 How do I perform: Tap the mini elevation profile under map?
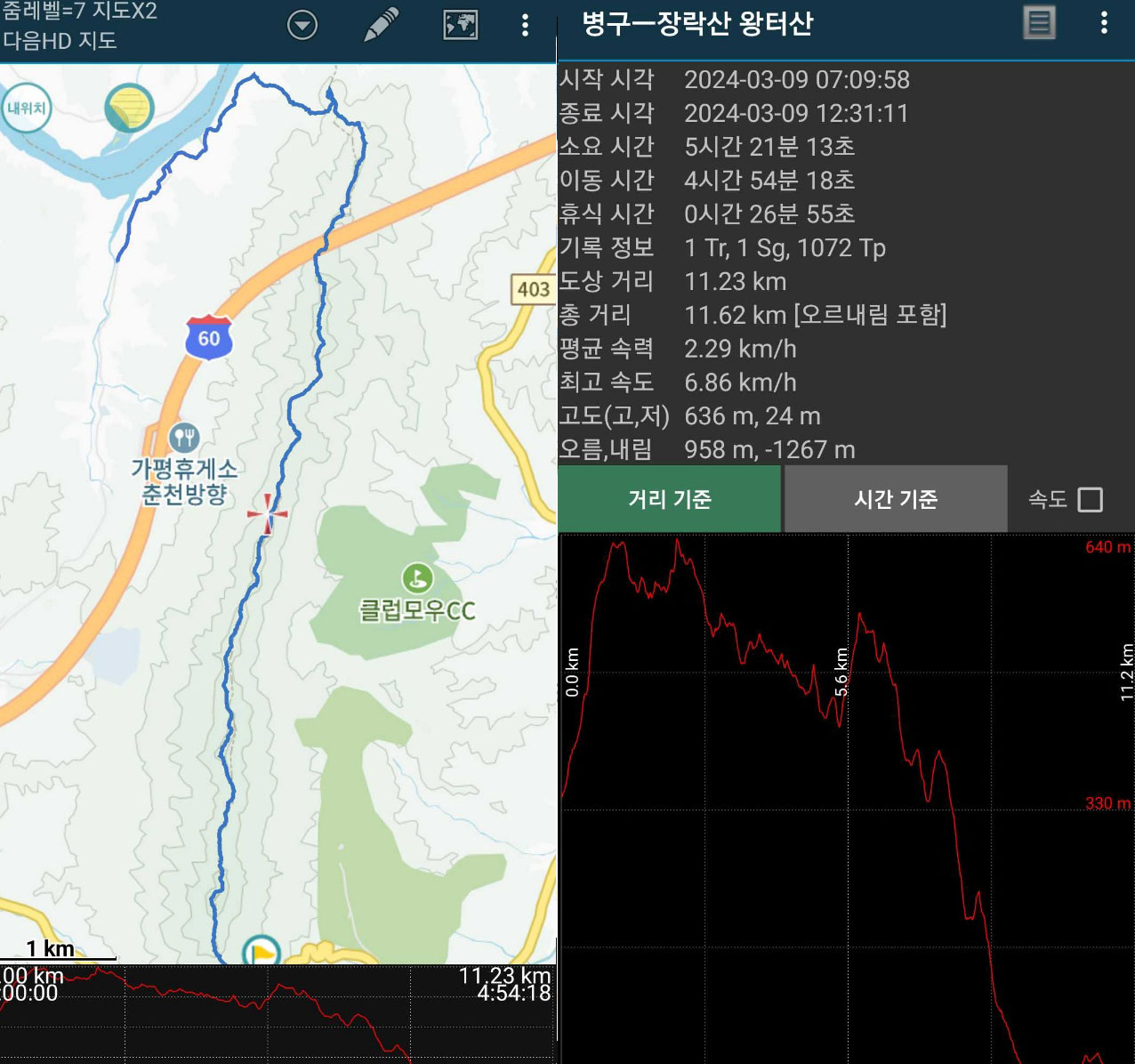[278, 1014]
